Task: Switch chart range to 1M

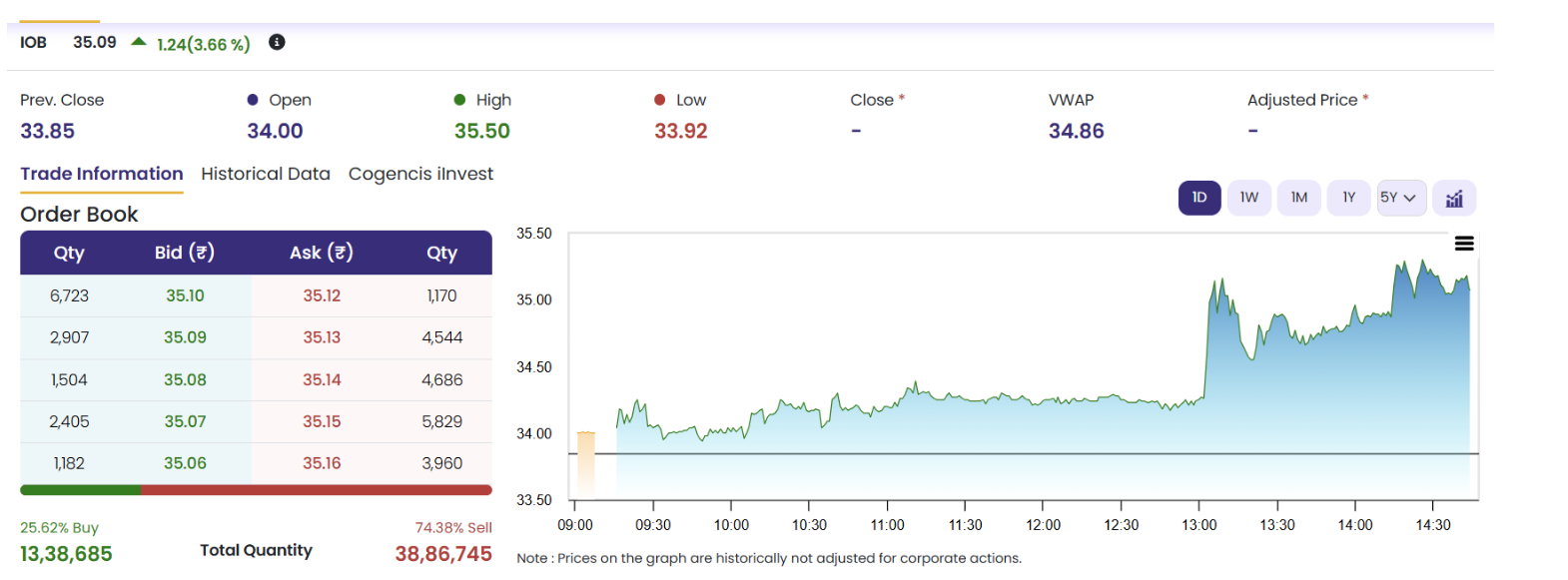Action: tap(1299, 198)
